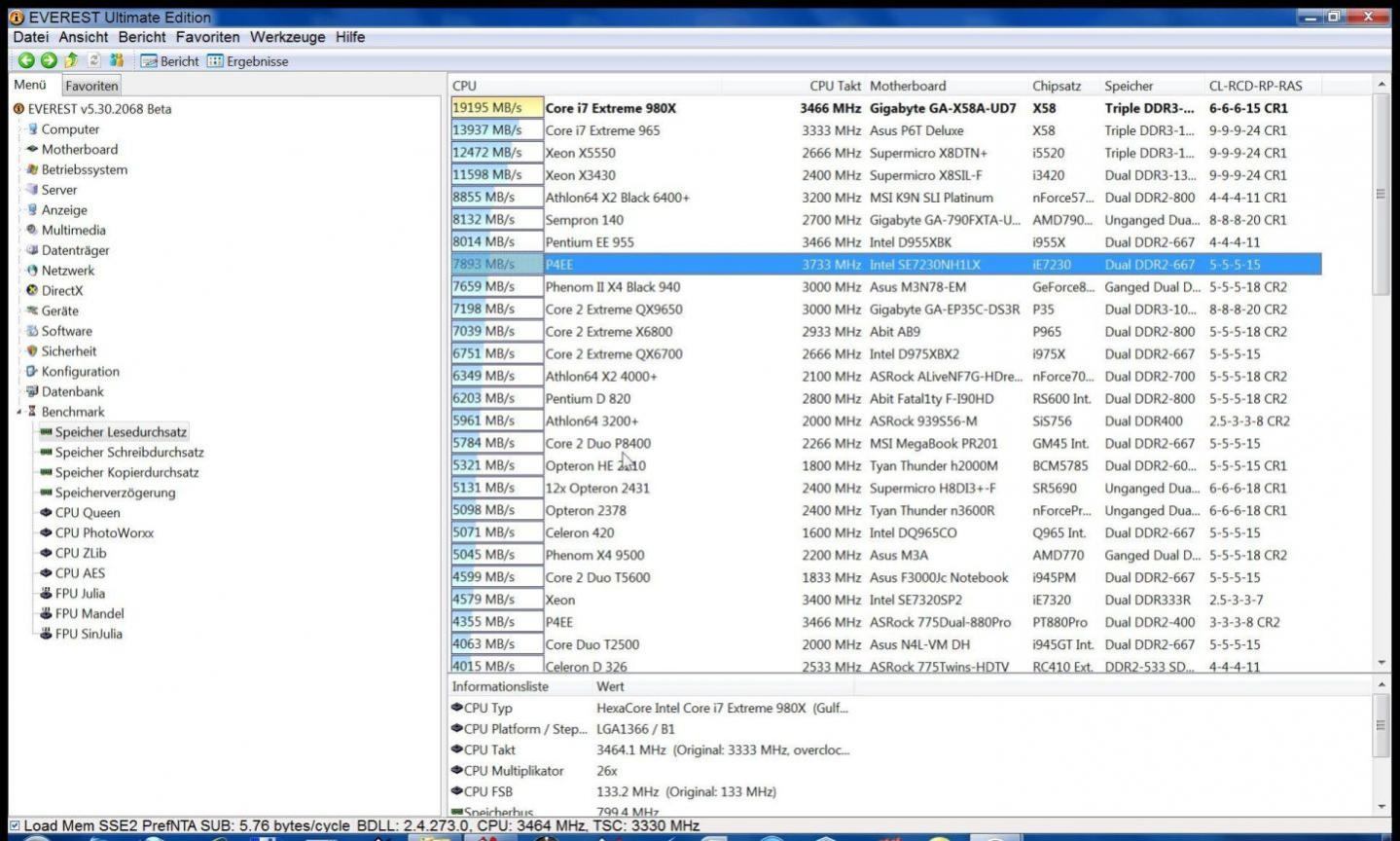Click the CPU FSB info row

tap(652, 791)
